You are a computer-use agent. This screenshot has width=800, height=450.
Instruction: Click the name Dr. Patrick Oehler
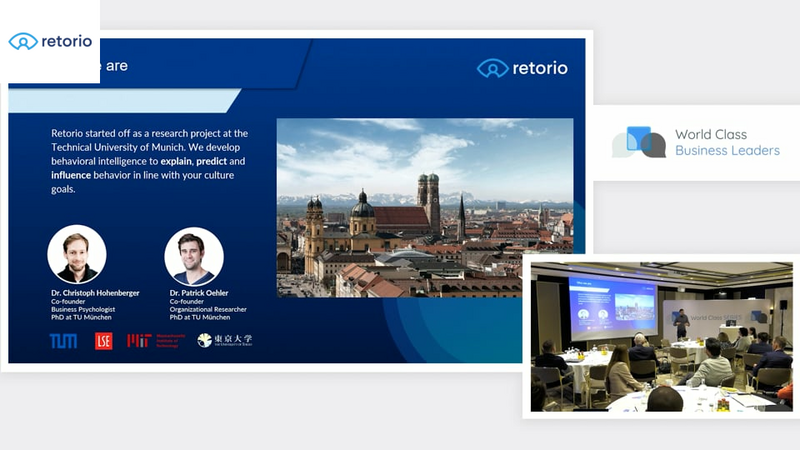point(199,293)
